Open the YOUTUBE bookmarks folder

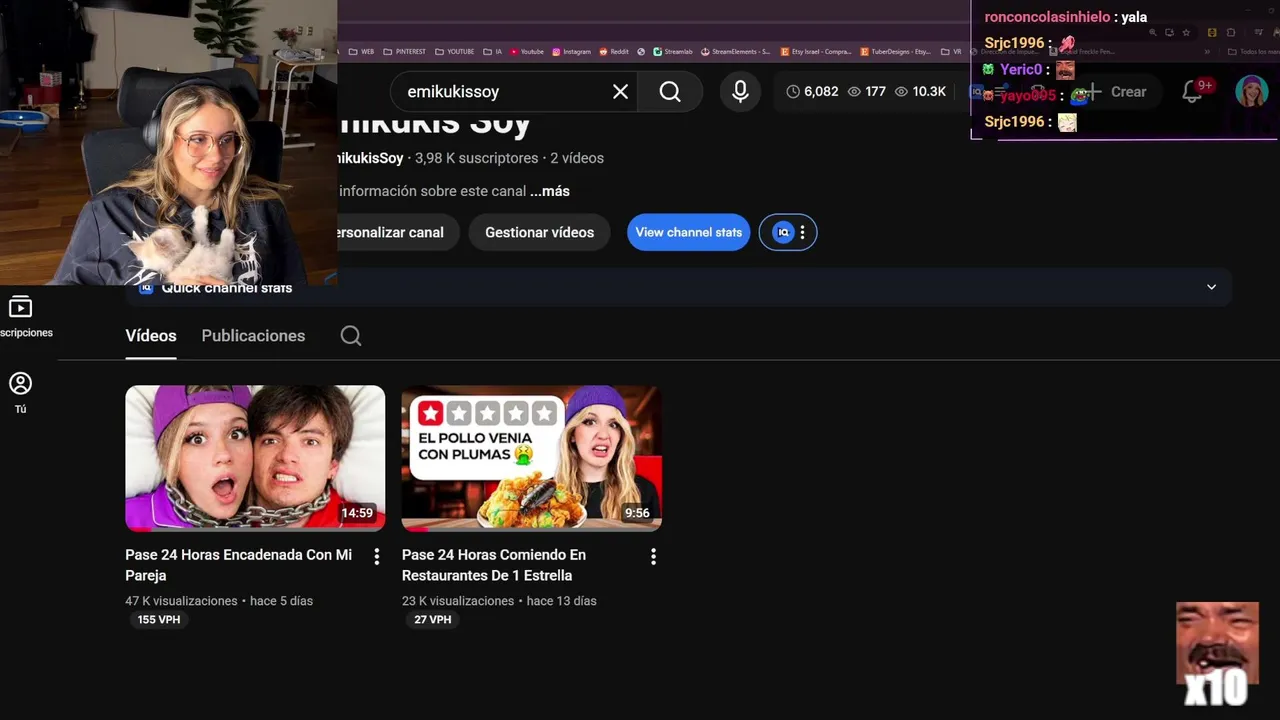tap(454, 51)
